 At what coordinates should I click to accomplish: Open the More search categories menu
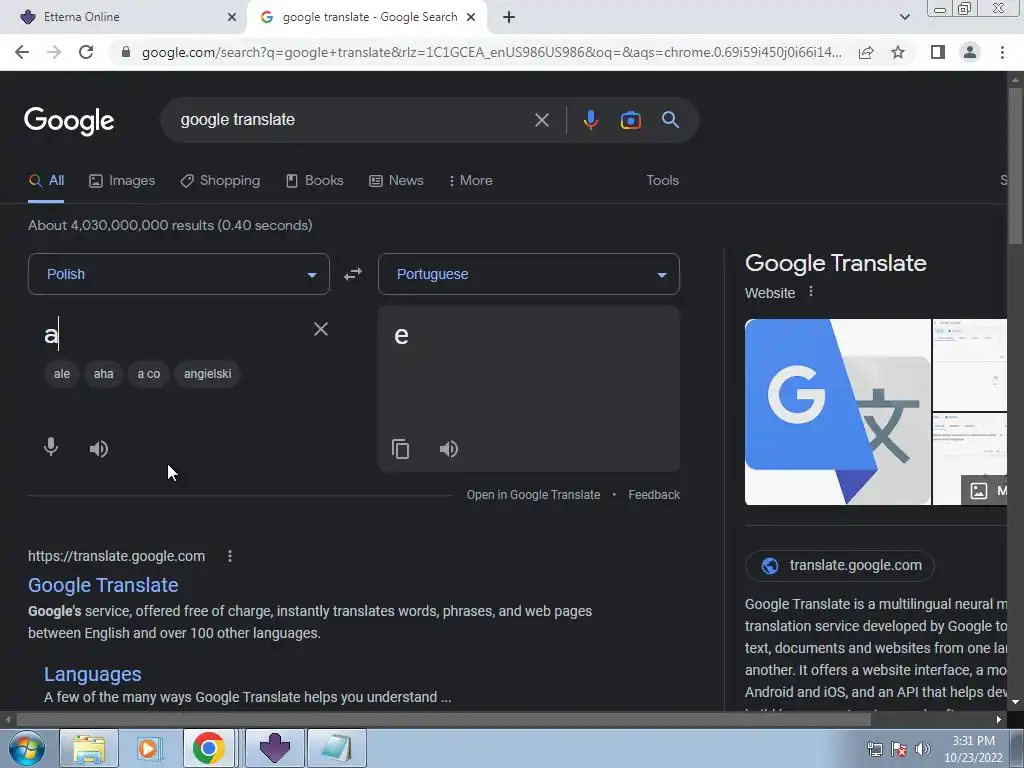(470, 181)
